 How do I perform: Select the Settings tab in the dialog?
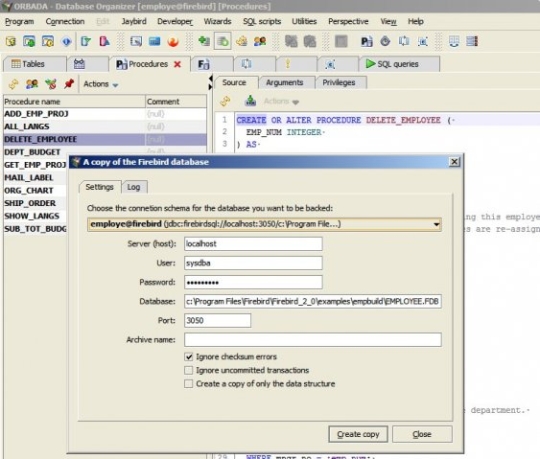point(100,187)
